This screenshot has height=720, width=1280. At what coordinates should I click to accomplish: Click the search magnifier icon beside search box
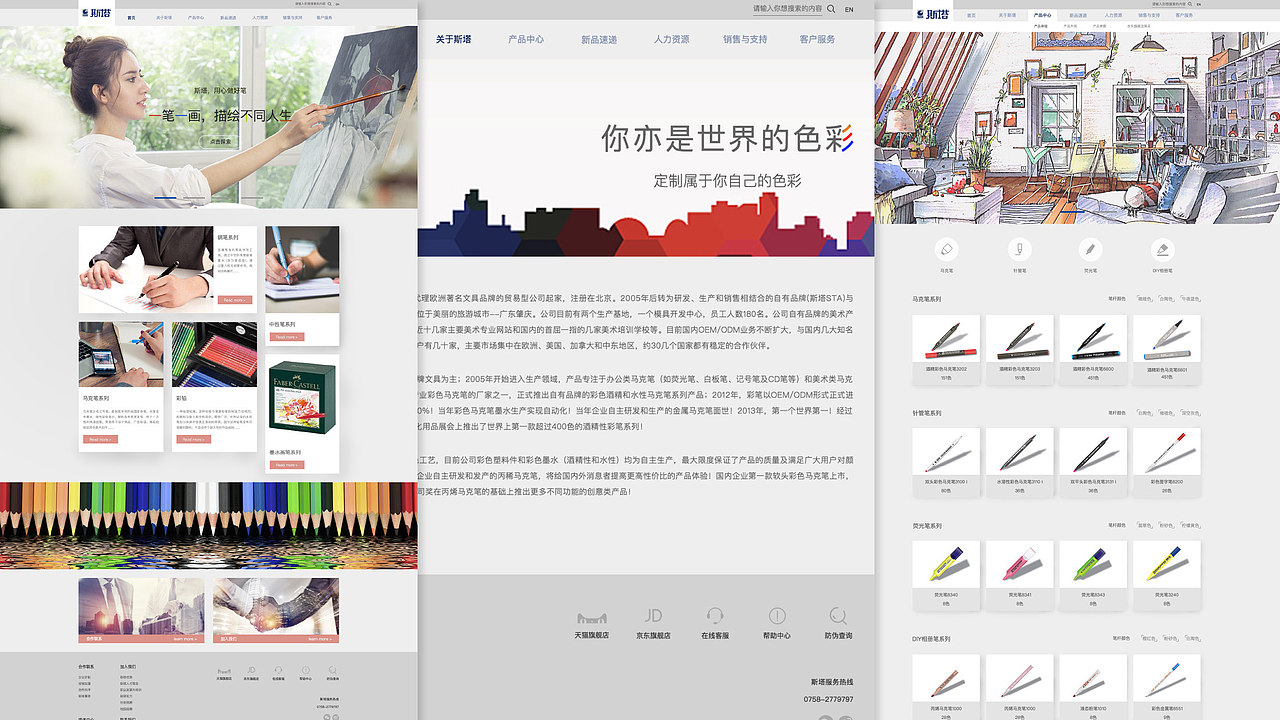[830, 8]
